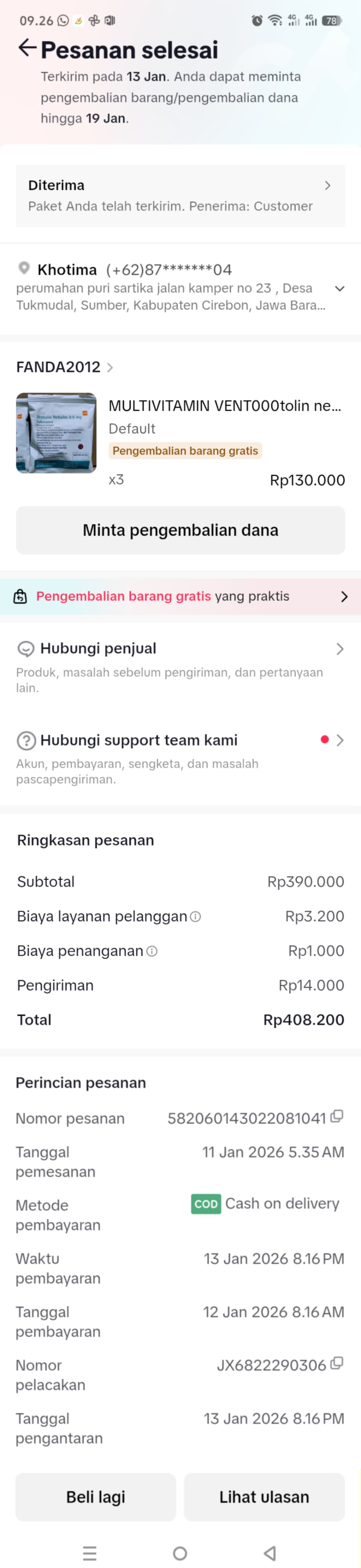Tap info icon next to Biaya penanganan
Screen dimensions: 361x1568
[x=152, y=951]
